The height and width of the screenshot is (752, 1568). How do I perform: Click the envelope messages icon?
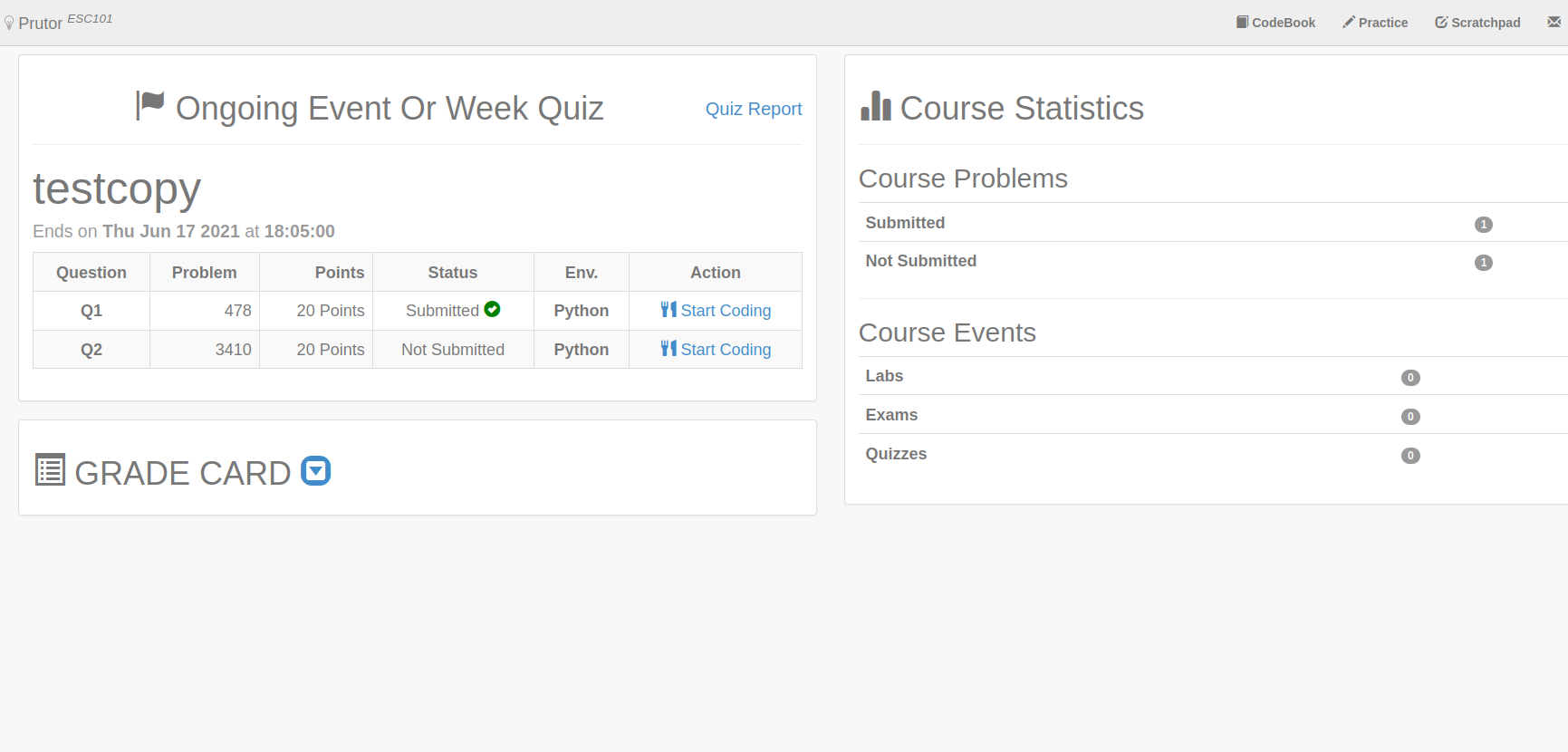pos(1554,22)
